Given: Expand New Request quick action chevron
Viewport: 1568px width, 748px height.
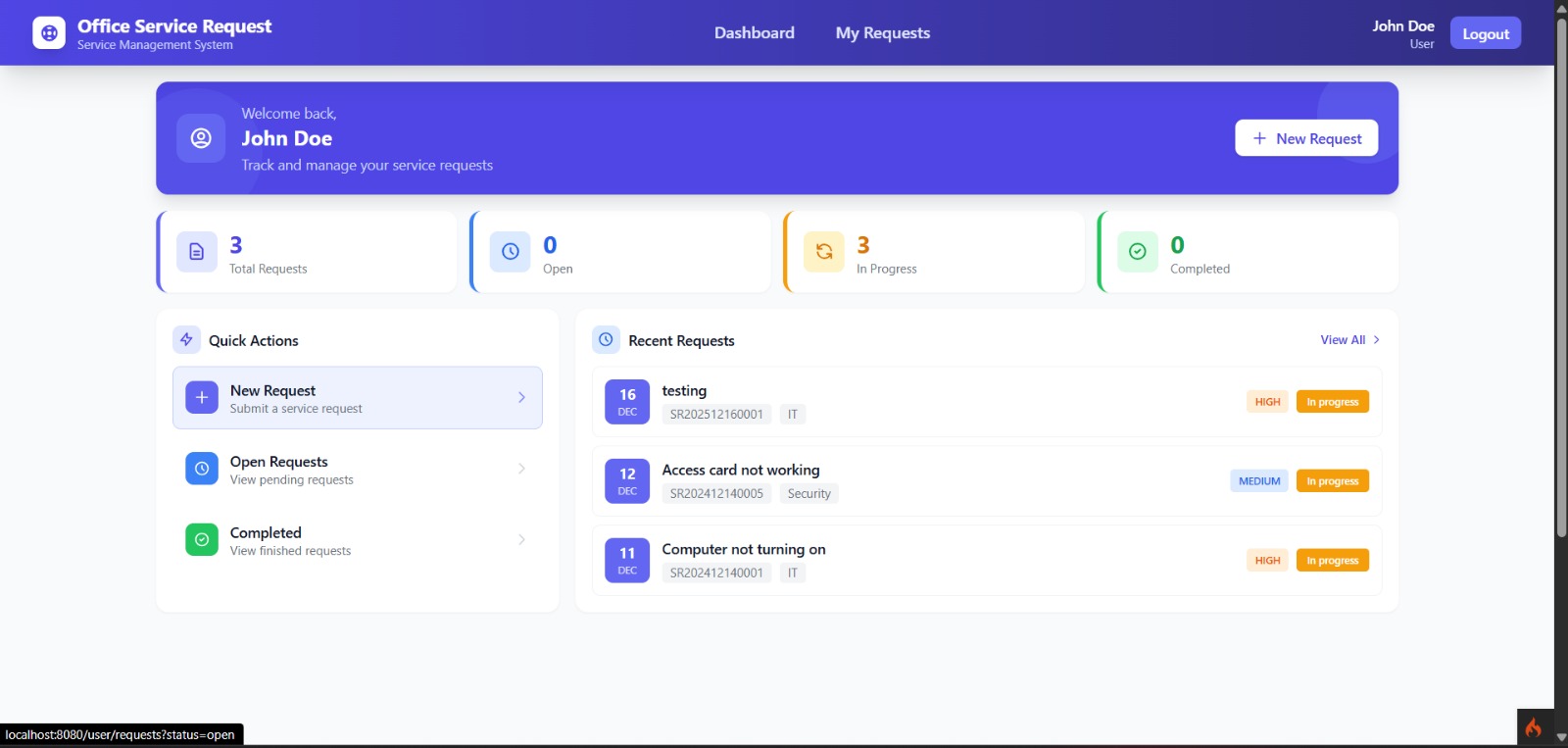Looking at the screenshot, I should pyautogui.click(x=521, y=398).
